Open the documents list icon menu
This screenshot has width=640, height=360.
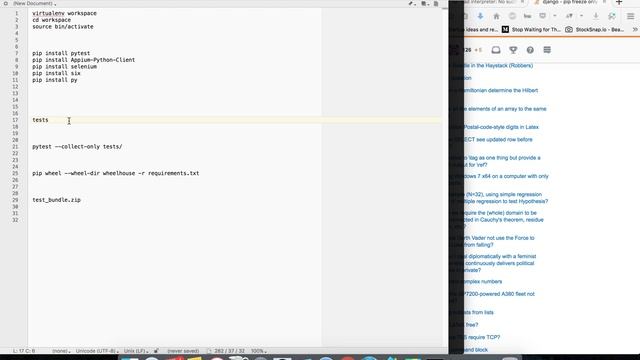coord(424,4)
